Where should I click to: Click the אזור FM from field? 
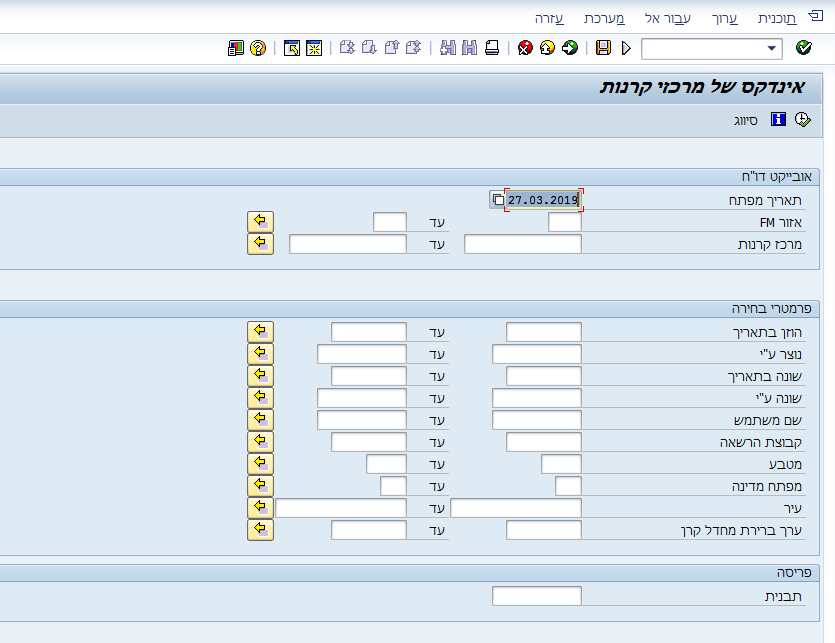coord(565,222)
